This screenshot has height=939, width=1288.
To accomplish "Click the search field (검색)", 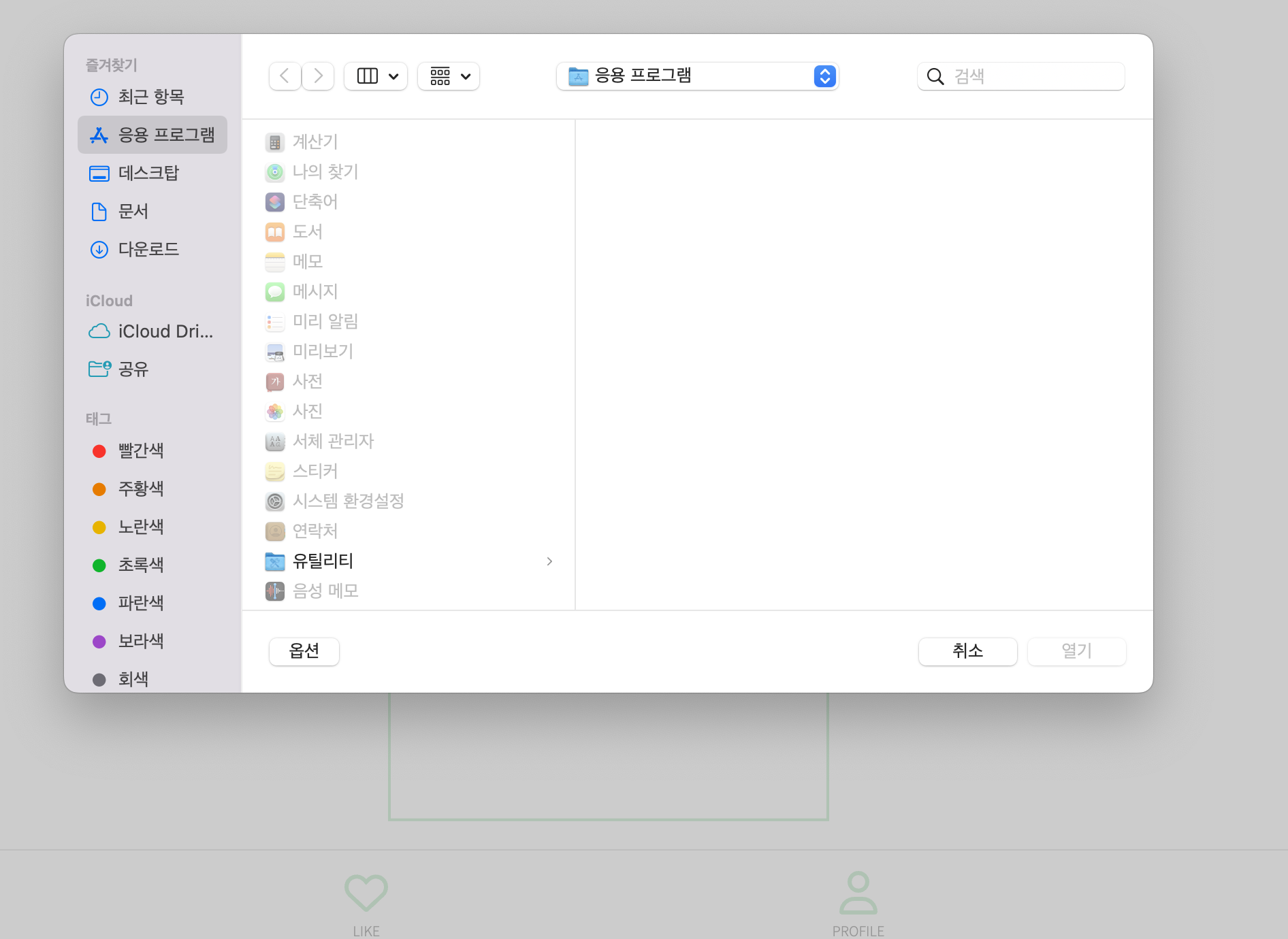I will [x=1021, y=76].
